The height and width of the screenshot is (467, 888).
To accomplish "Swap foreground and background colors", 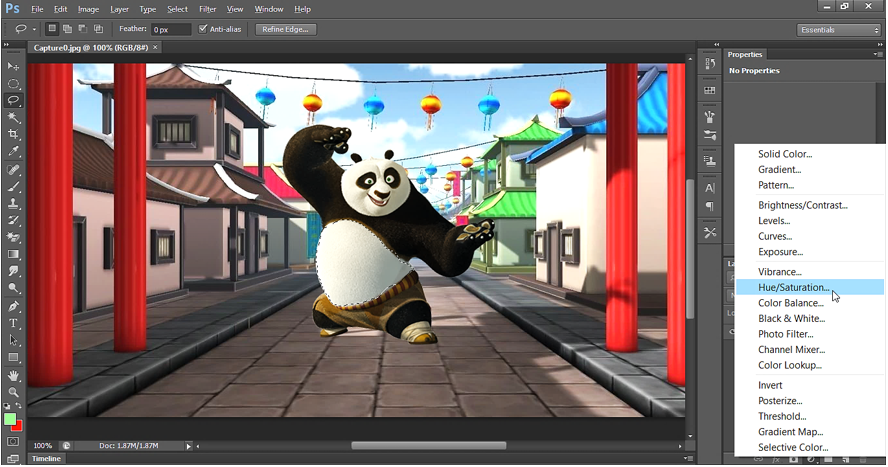I will (19, 406).
